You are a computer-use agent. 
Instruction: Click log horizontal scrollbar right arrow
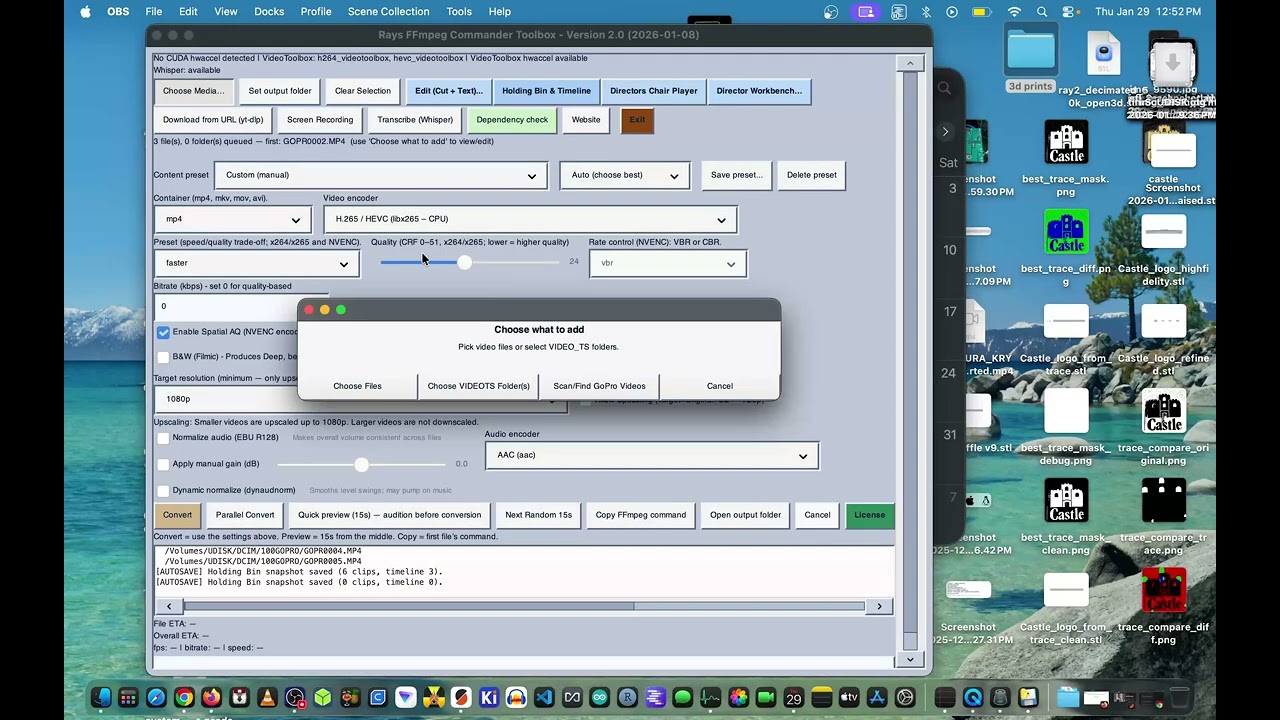(879, 606)
